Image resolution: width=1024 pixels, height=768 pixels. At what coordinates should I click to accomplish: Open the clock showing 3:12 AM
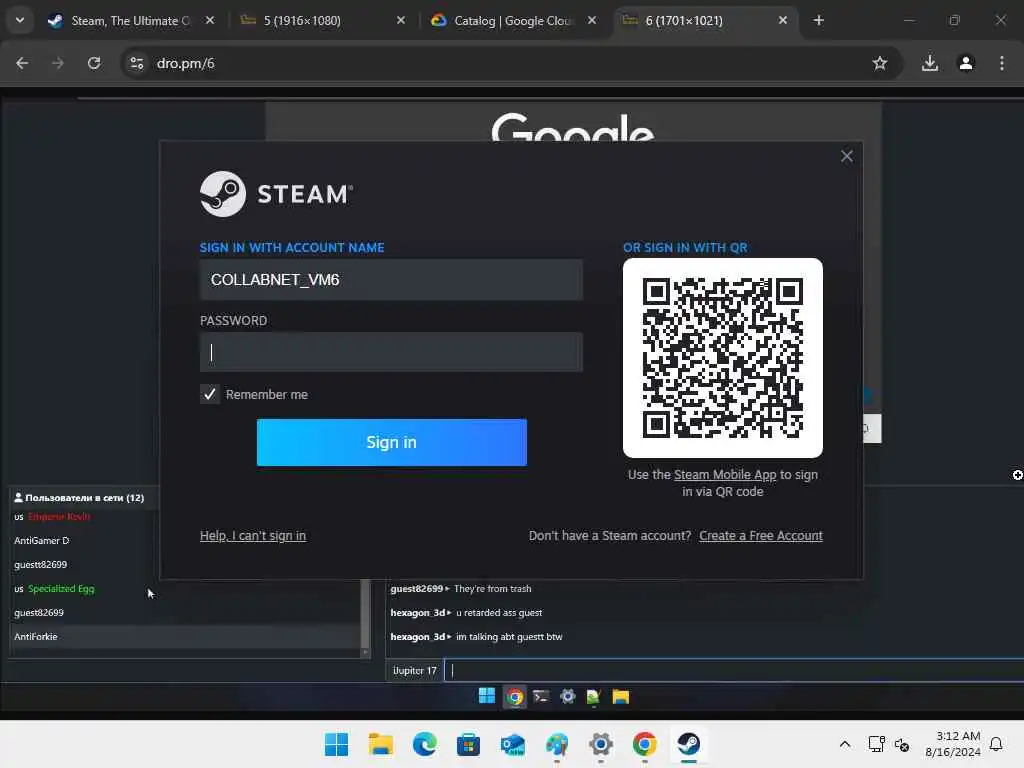point(953,744)
